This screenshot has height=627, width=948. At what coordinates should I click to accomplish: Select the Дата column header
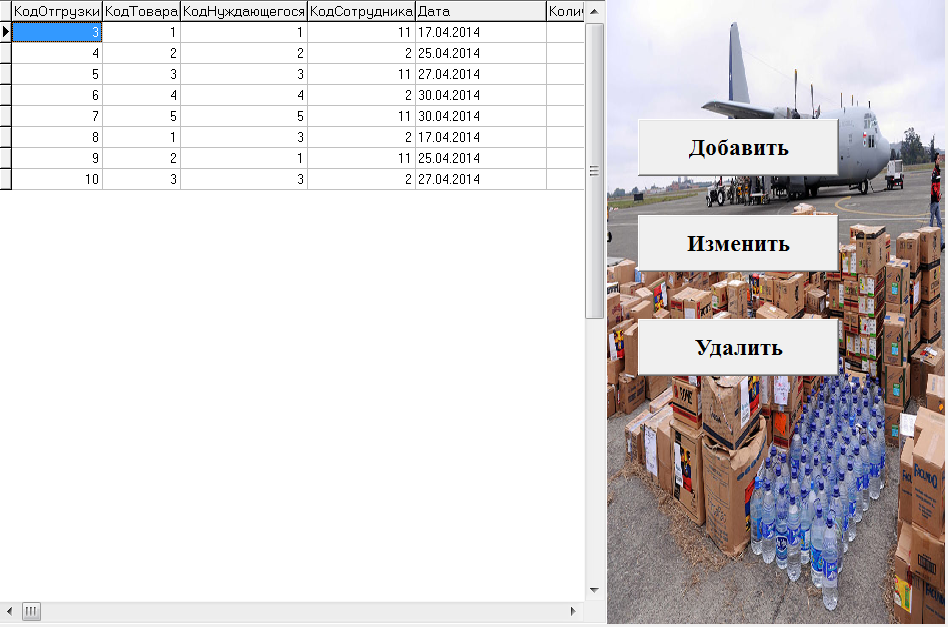coord(481,11)
